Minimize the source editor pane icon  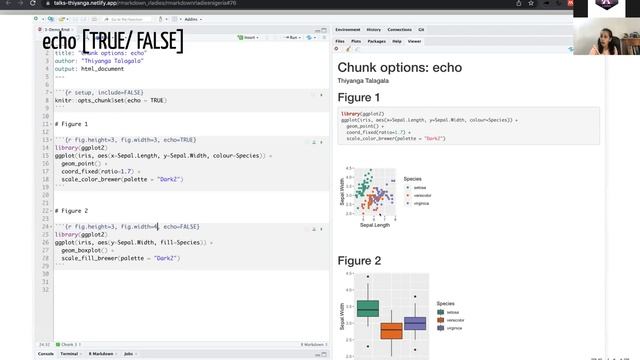[x=317, y=30]
